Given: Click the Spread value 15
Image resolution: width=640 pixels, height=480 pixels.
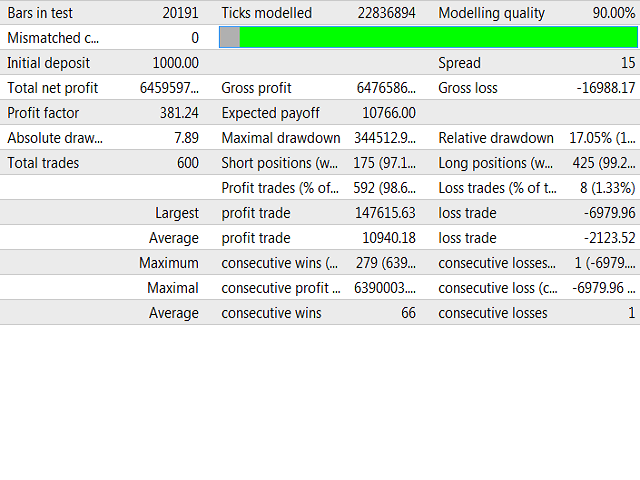Looking at the screenshot, I should pos(628,63).
